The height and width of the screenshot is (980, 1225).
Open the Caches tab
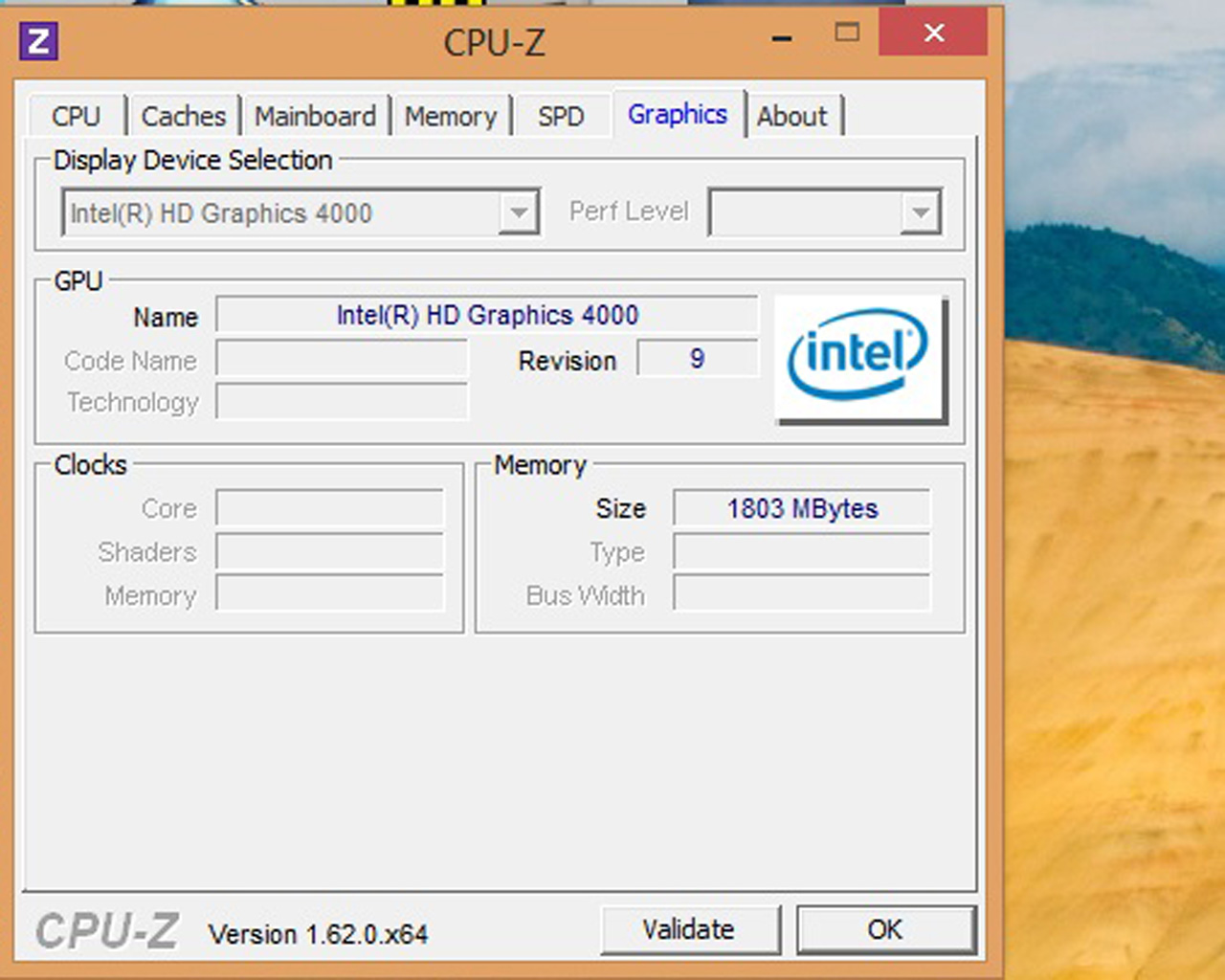[x=183, y=117]
